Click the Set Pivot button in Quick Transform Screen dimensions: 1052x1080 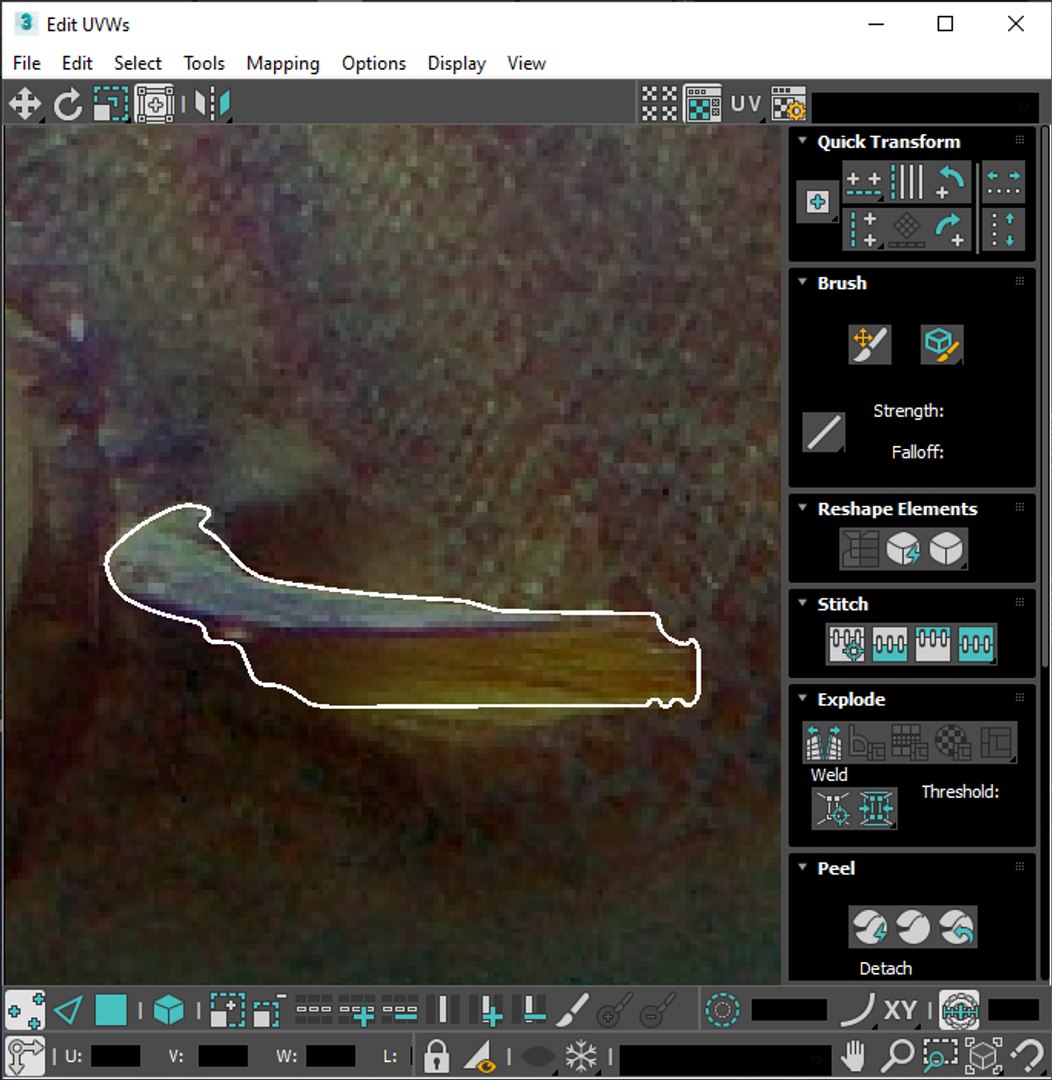(x=818, y=202)
